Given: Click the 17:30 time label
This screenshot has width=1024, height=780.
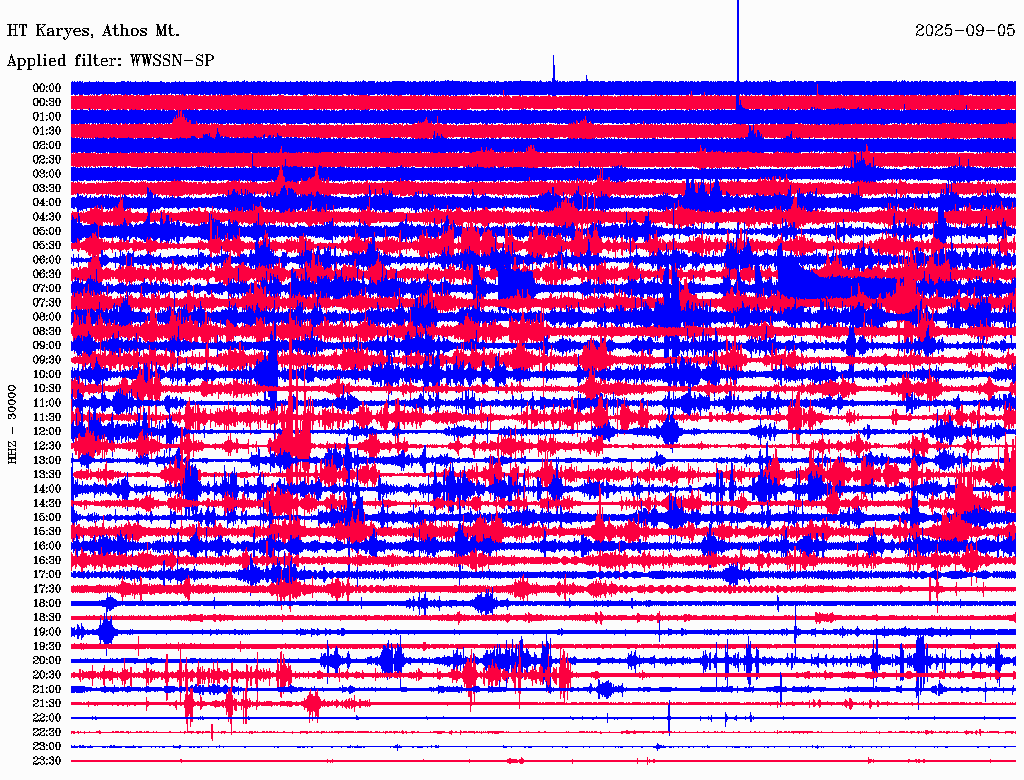Looking at the screenshot, I should [47, 589].
